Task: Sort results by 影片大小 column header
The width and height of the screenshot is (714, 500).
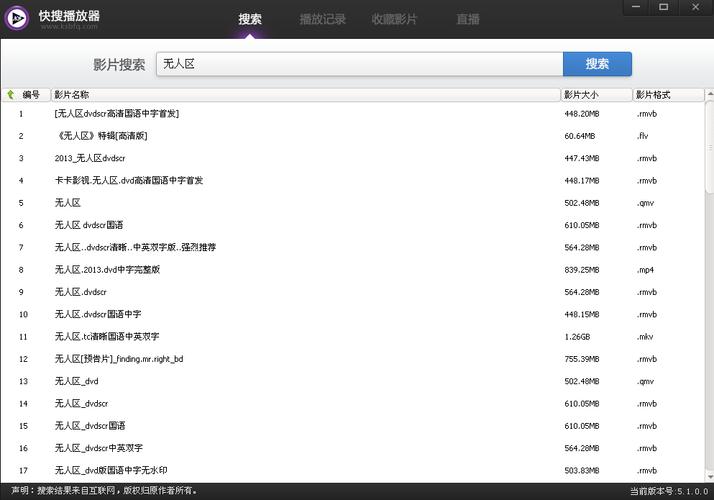Action: [595, 95]
